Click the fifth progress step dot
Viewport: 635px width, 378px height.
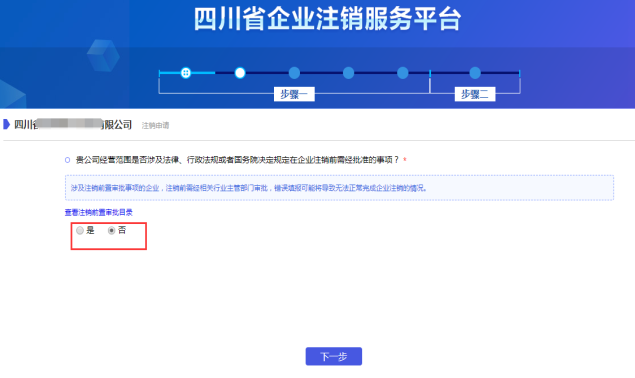[x=403, y=73]
